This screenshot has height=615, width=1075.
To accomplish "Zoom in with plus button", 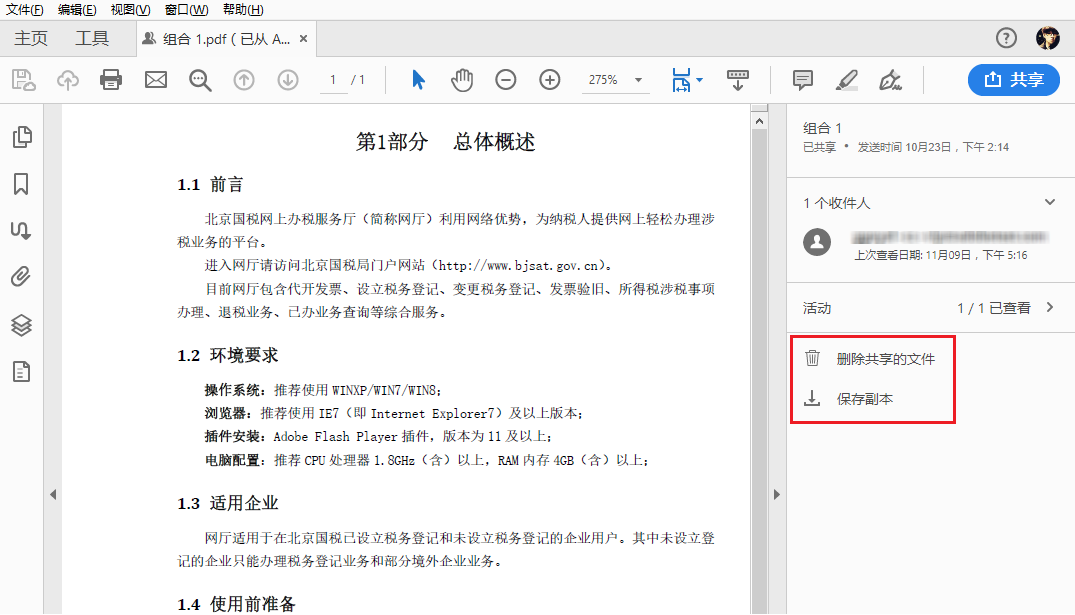I will 550,80.
